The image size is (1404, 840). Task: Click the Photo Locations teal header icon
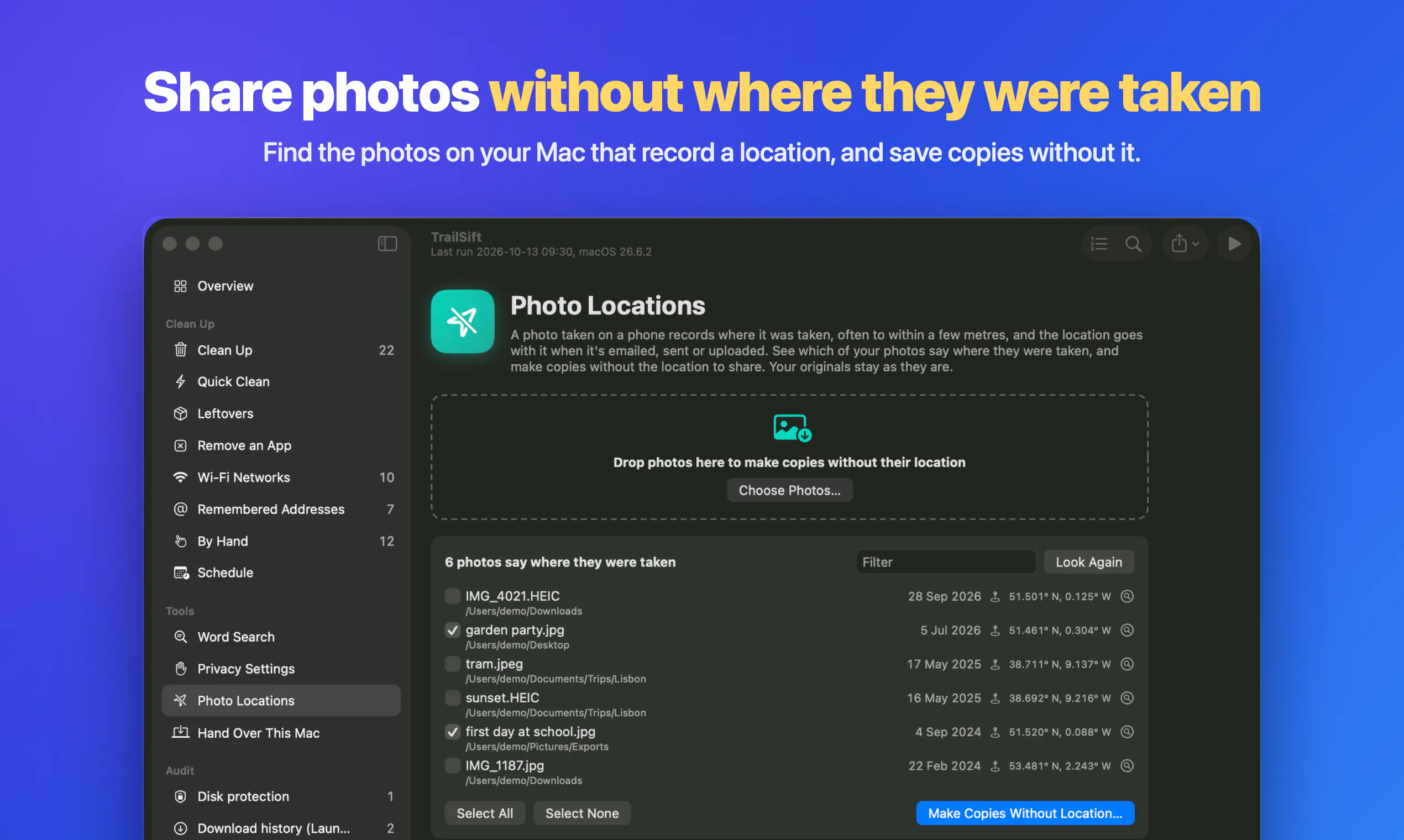(x=463, y=322)
